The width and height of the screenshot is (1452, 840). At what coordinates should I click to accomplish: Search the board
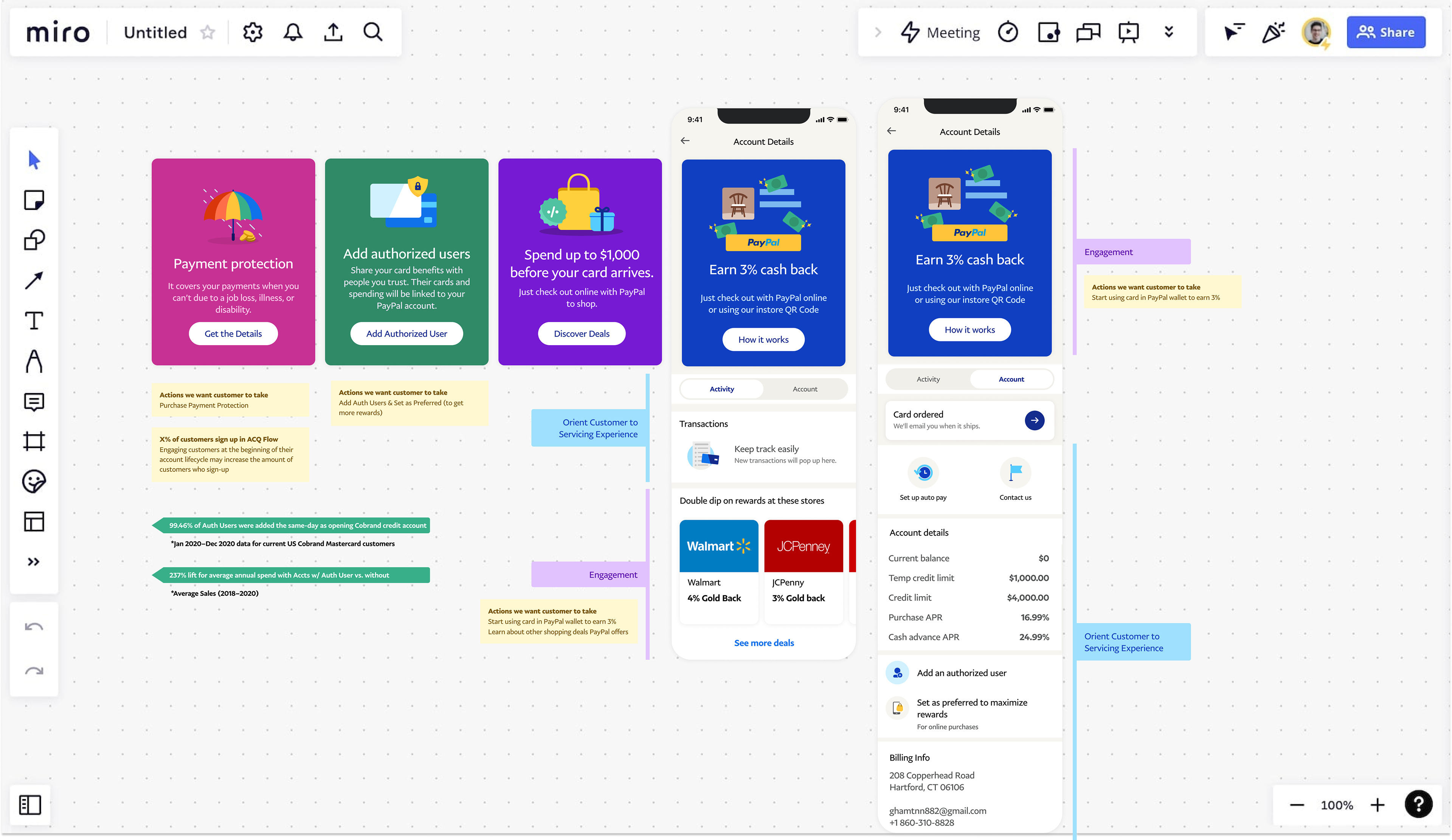(373, 32)
